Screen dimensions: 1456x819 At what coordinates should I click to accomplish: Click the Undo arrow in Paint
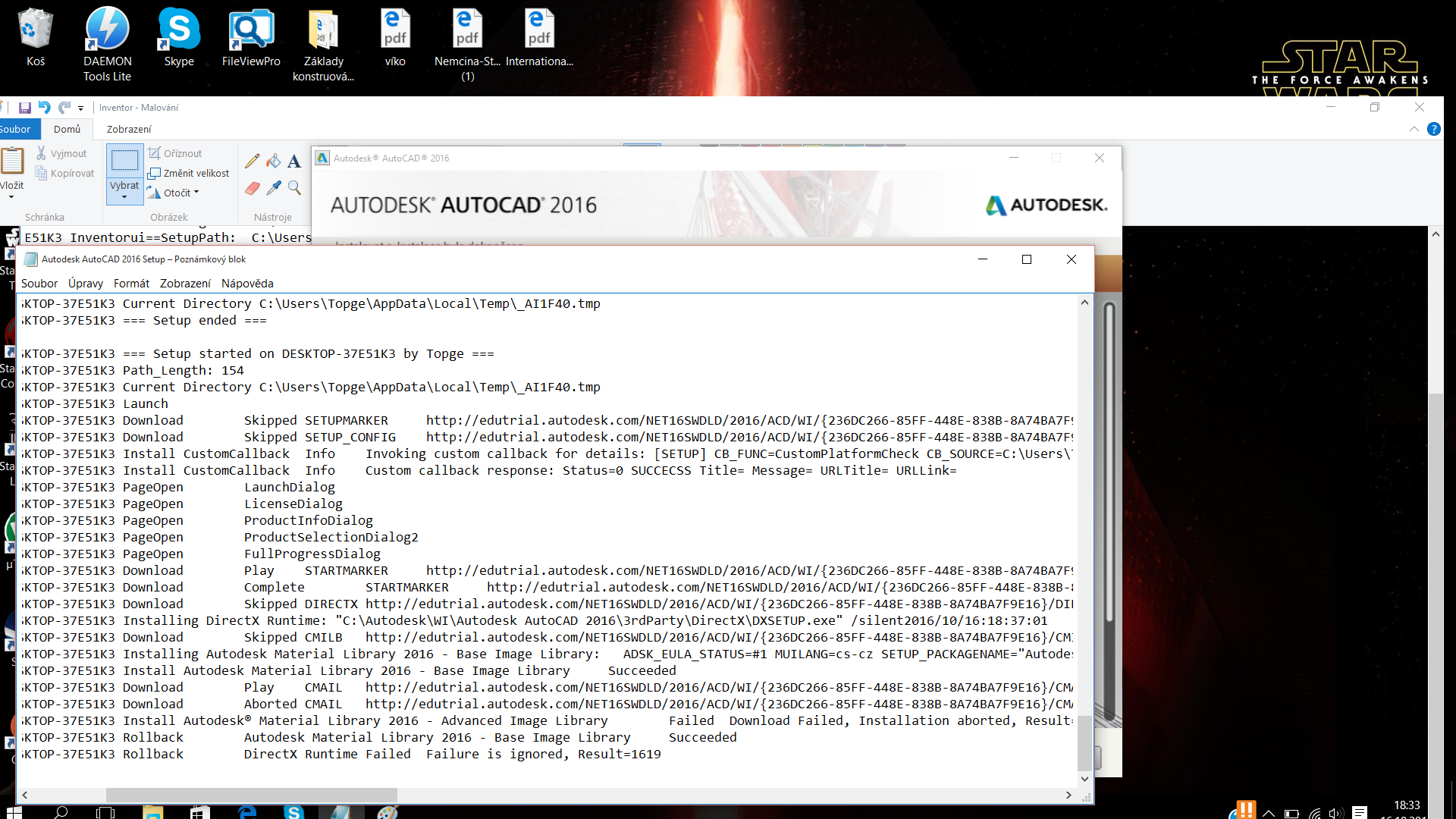[x=45, y=108]
